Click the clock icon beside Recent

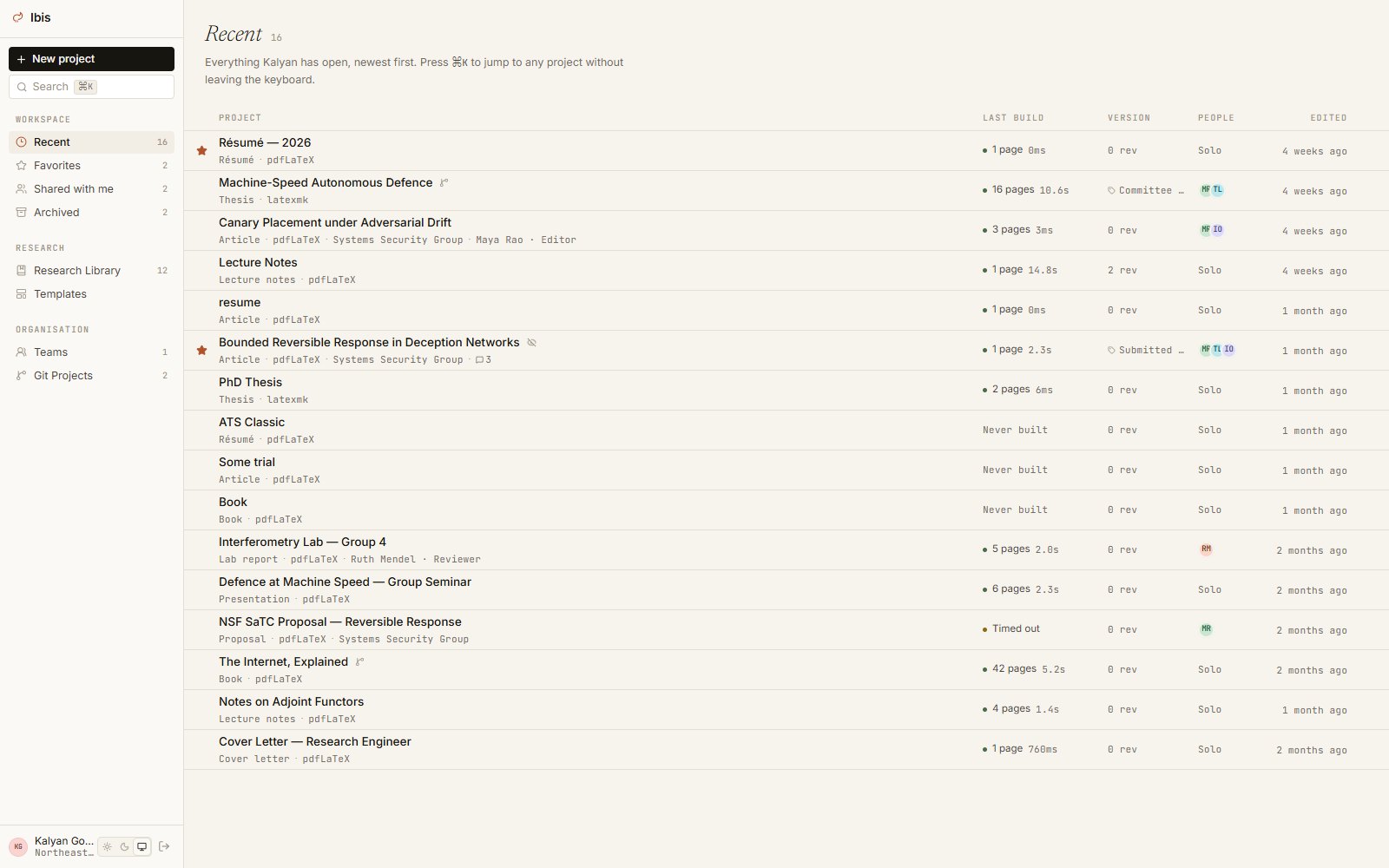point(22,142)
